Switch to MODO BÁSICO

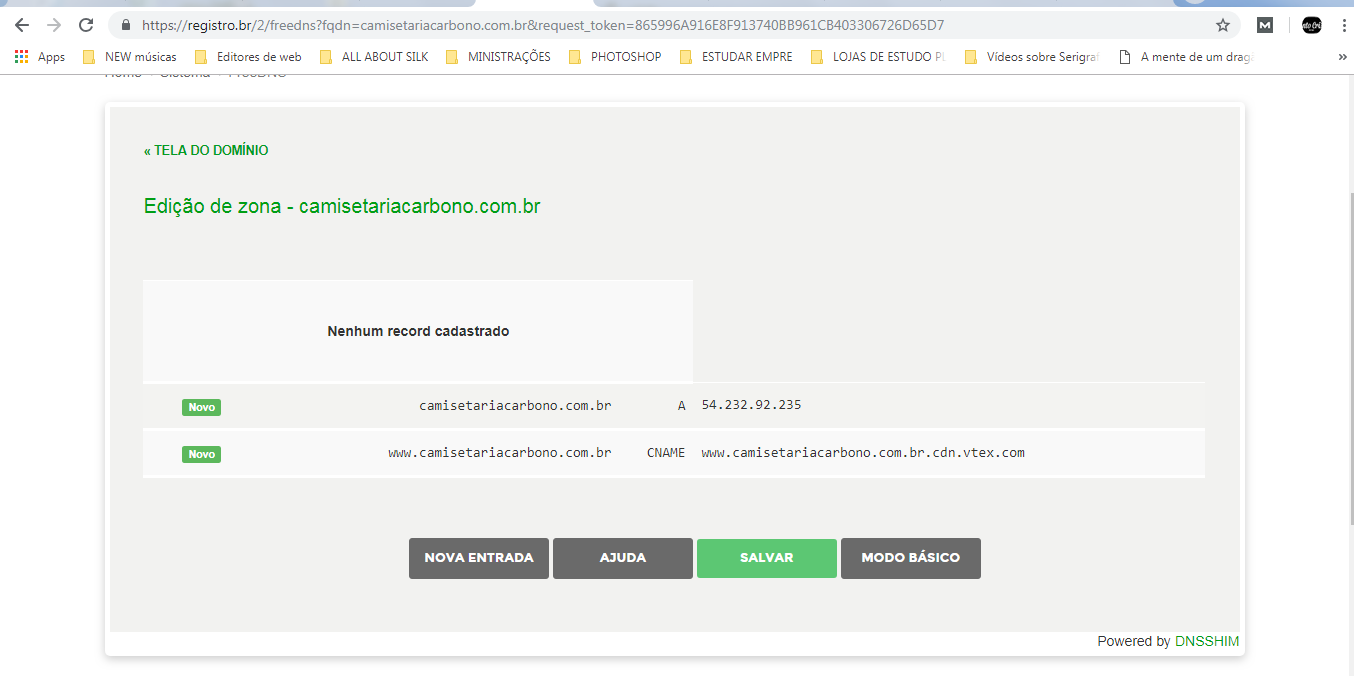point(911,558)
